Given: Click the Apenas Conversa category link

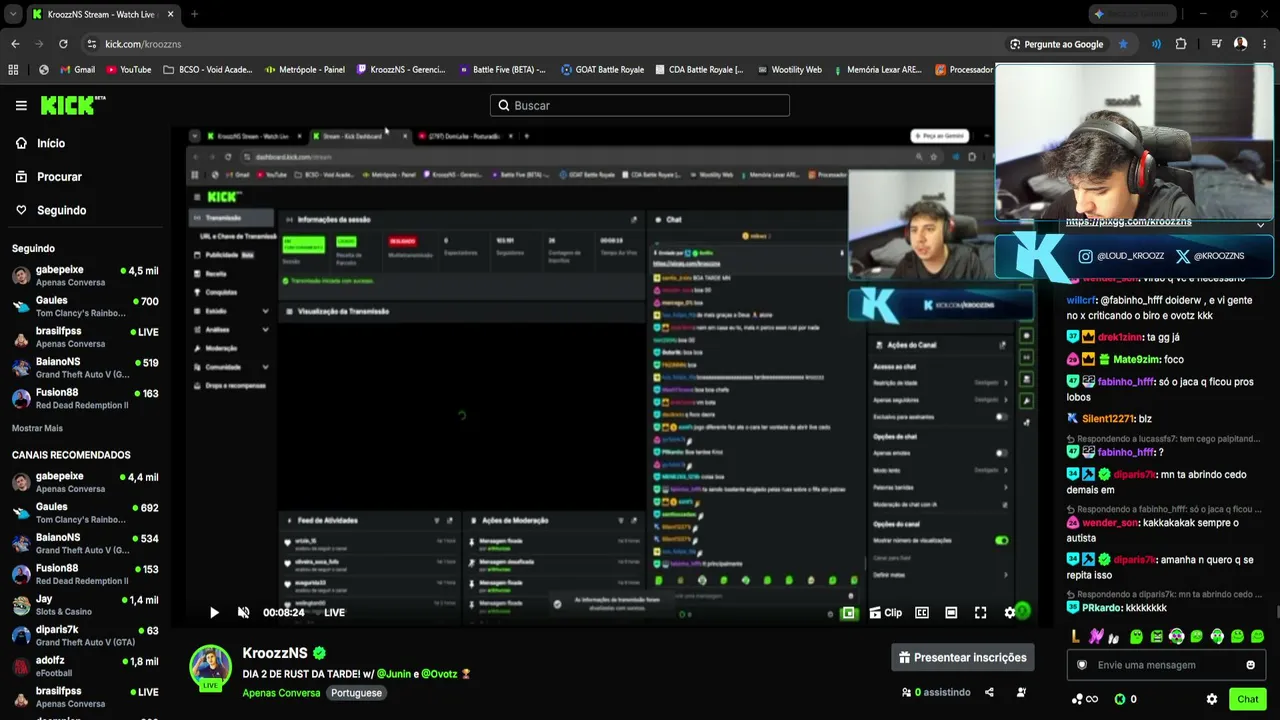Looking at the screenshot, I should 281,693.
